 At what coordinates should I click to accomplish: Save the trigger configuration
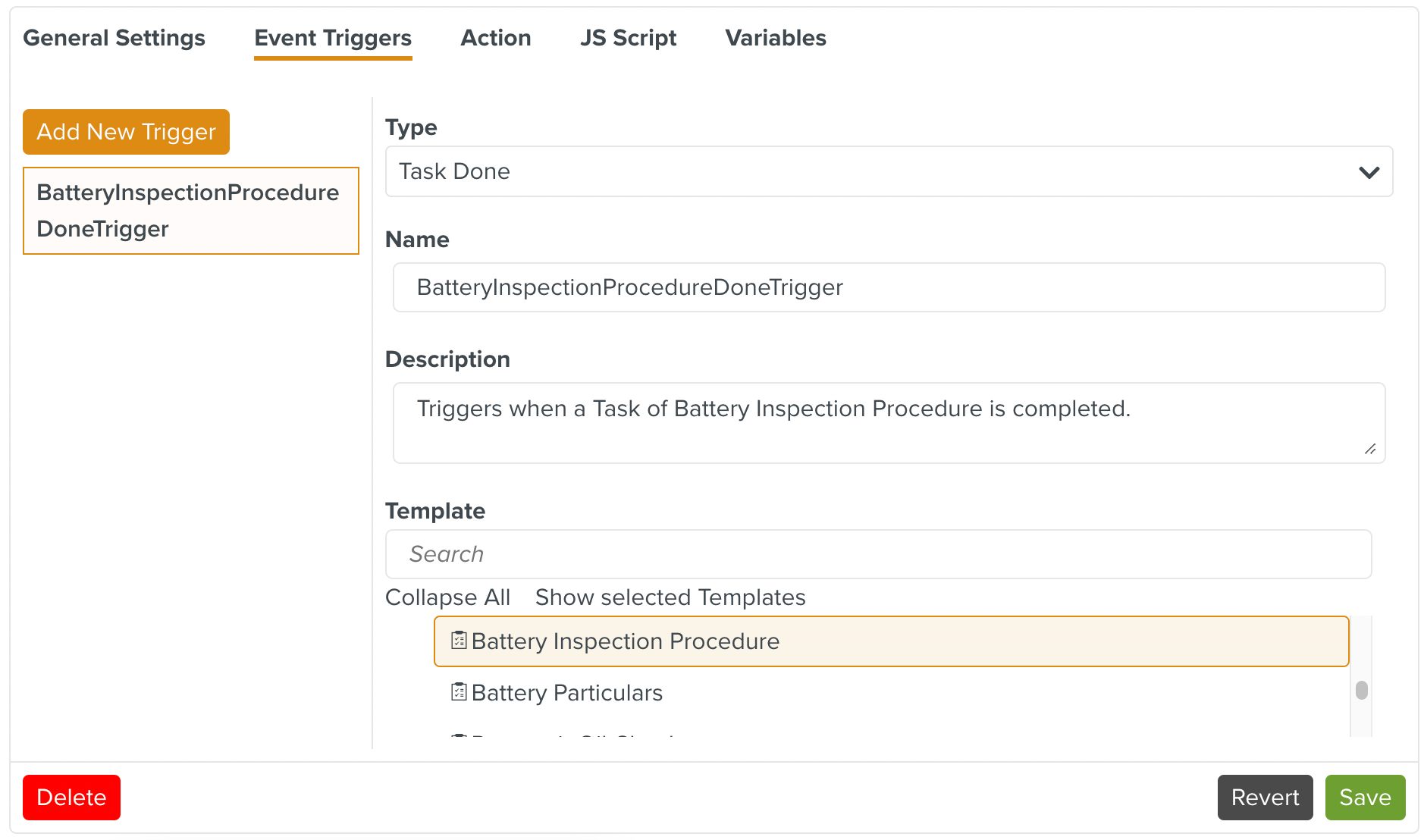click(x=1364, y=797)
